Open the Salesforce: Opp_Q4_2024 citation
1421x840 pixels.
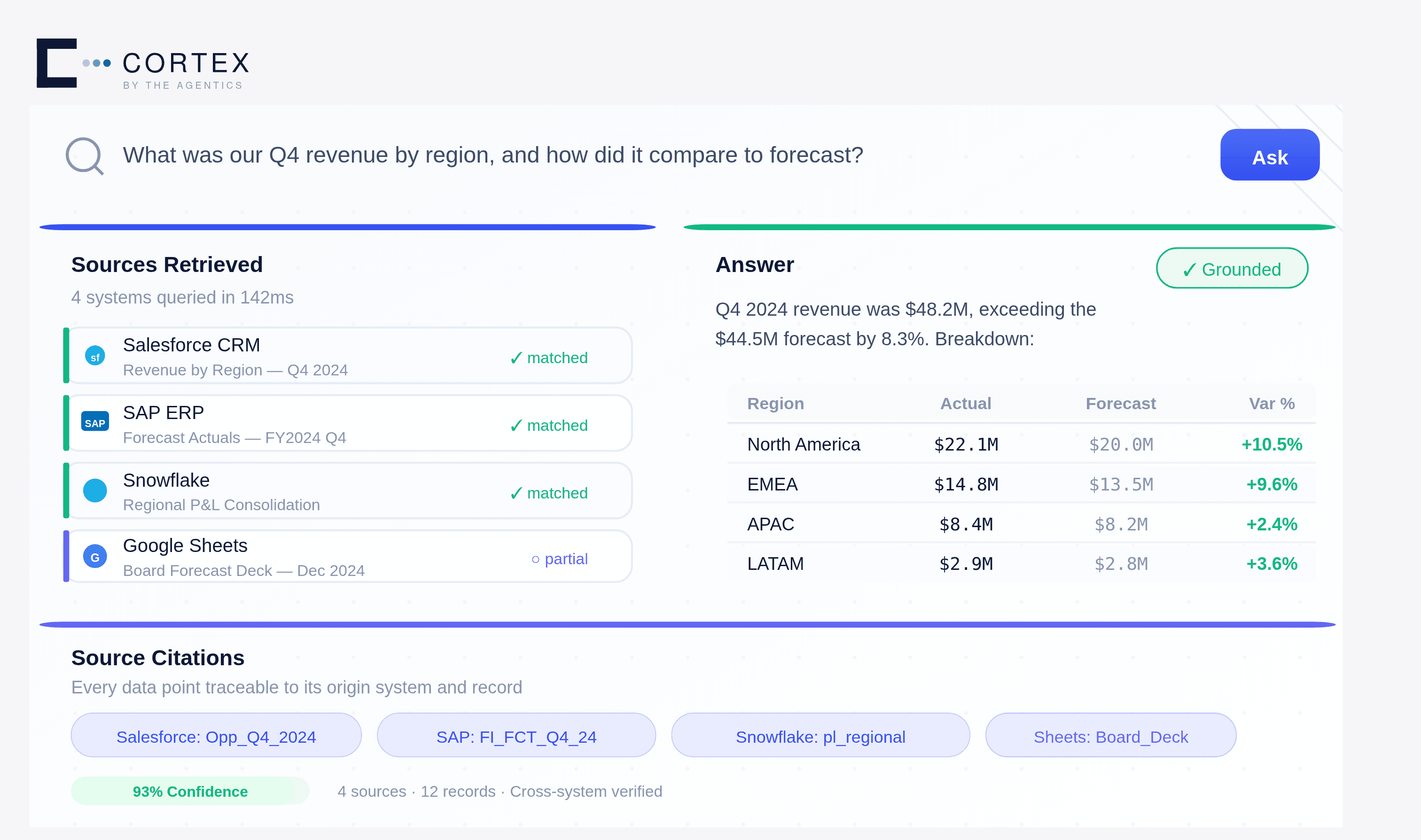click(216, 736)
